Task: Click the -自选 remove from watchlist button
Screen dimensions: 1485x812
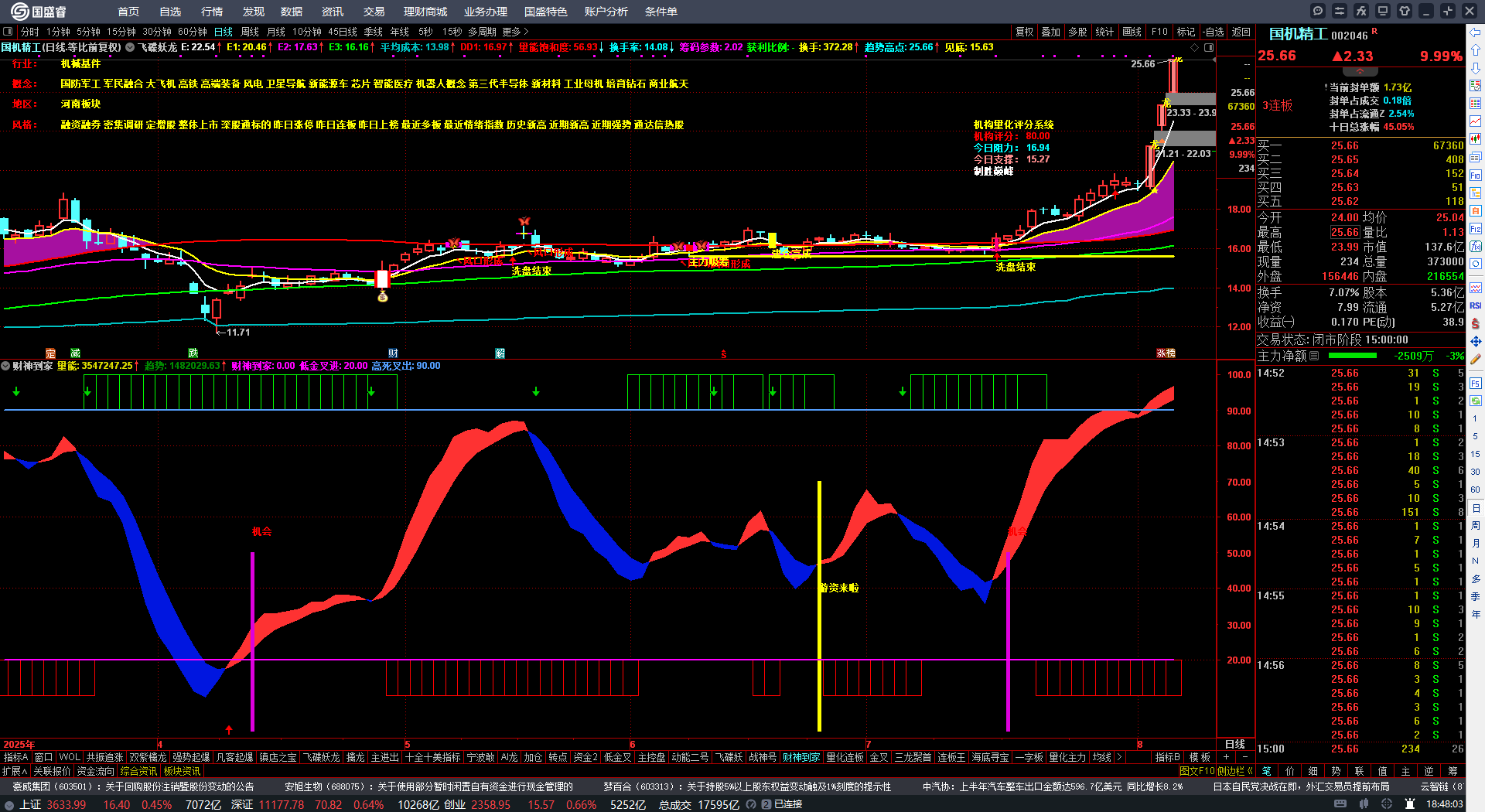Action: tap(1214, 32)
